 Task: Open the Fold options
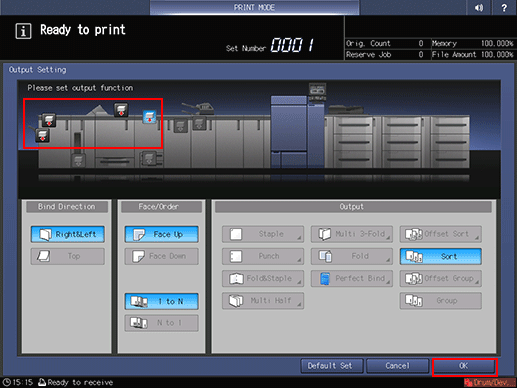352,256
